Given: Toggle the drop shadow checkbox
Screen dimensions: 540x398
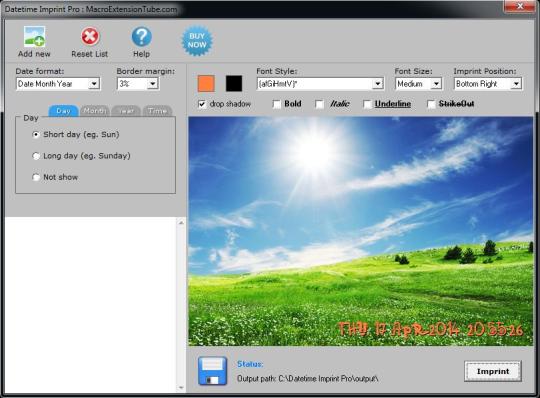Looking at the screenshot, I should click(202, 104).
